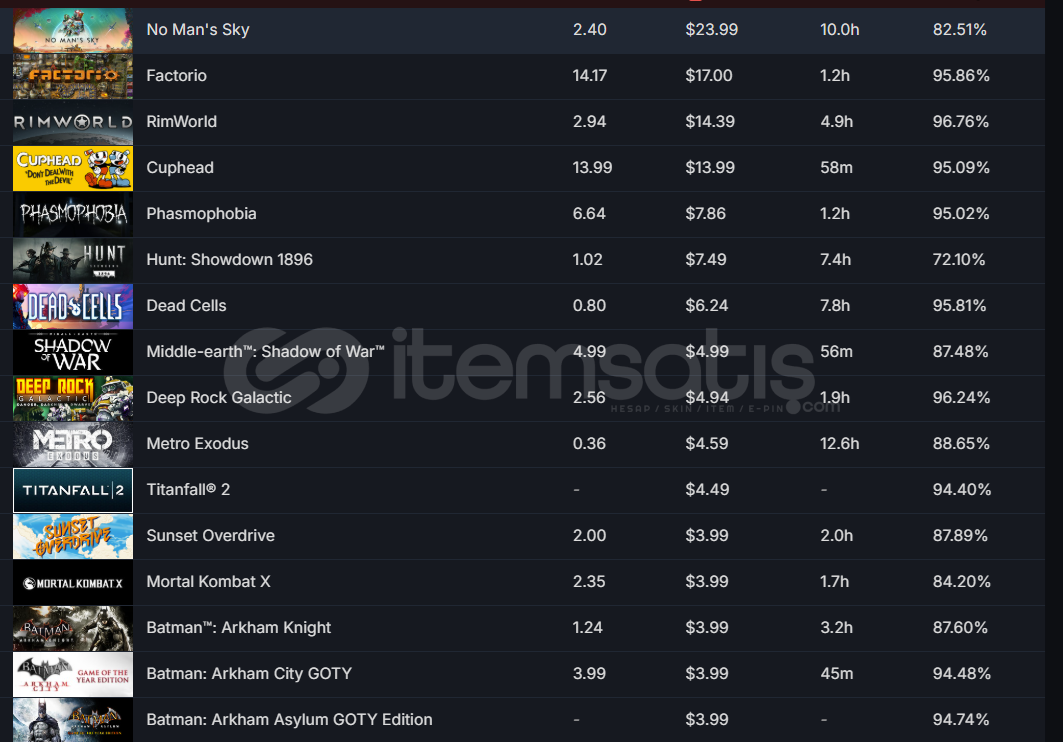Image resolution: width=1063 pixels, height=742 pixels.
Task: Select the "Sunset Overdrive" game name
Action: (x=211, y=536)
